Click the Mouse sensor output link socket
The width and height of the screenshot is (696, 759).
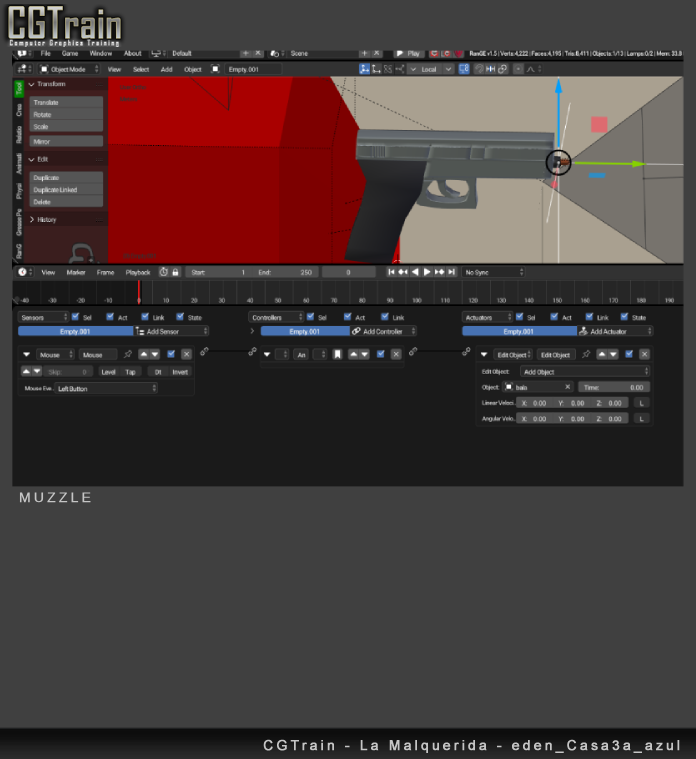pyautogui.click(x=204, y=352)
